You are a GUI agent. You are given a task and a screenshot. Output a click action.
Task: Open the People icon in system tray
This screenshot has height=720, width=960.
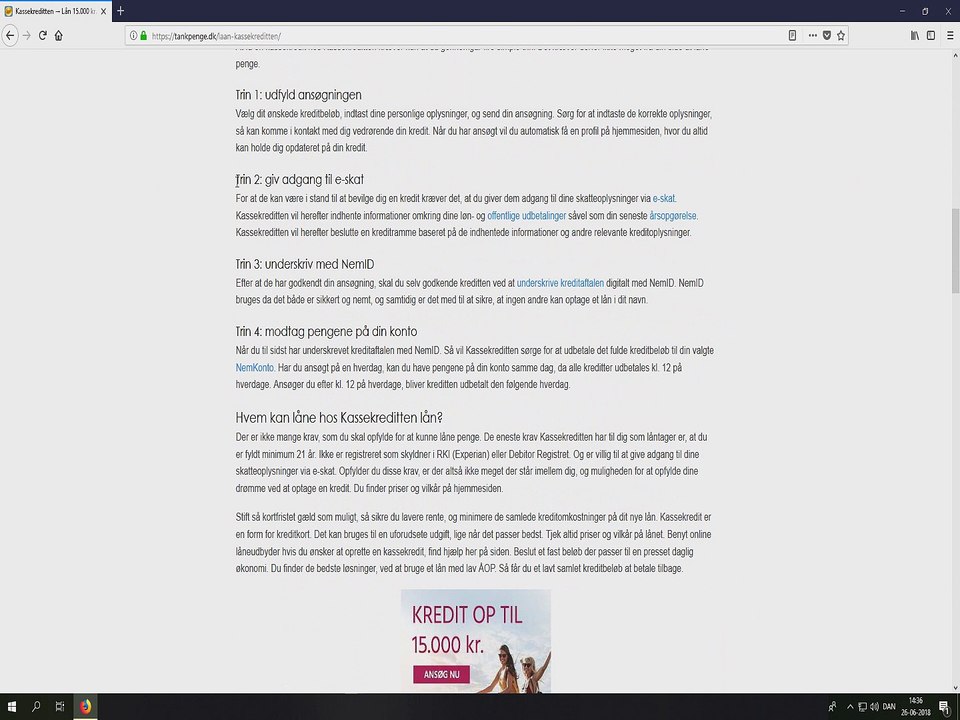click(832, 707)
